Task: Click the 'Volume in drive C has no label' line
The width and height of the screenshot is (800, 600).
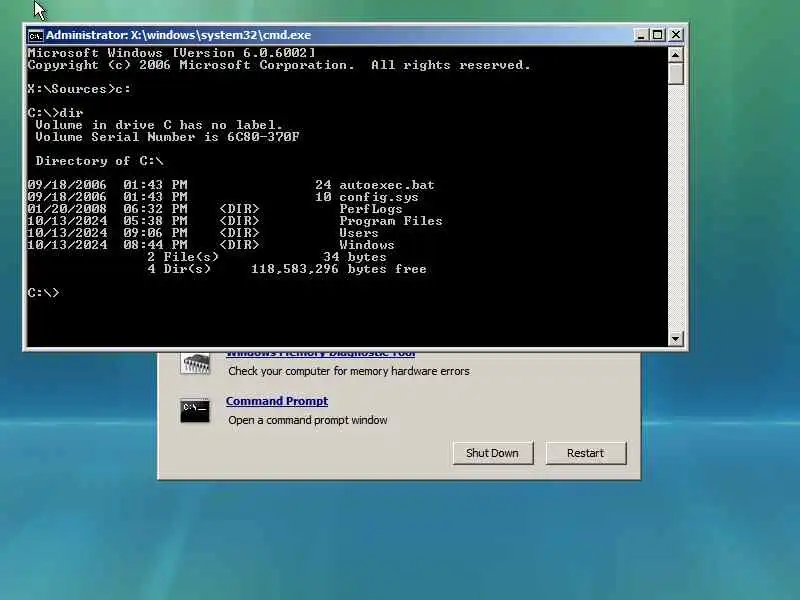Action: [x=159, y=125]
